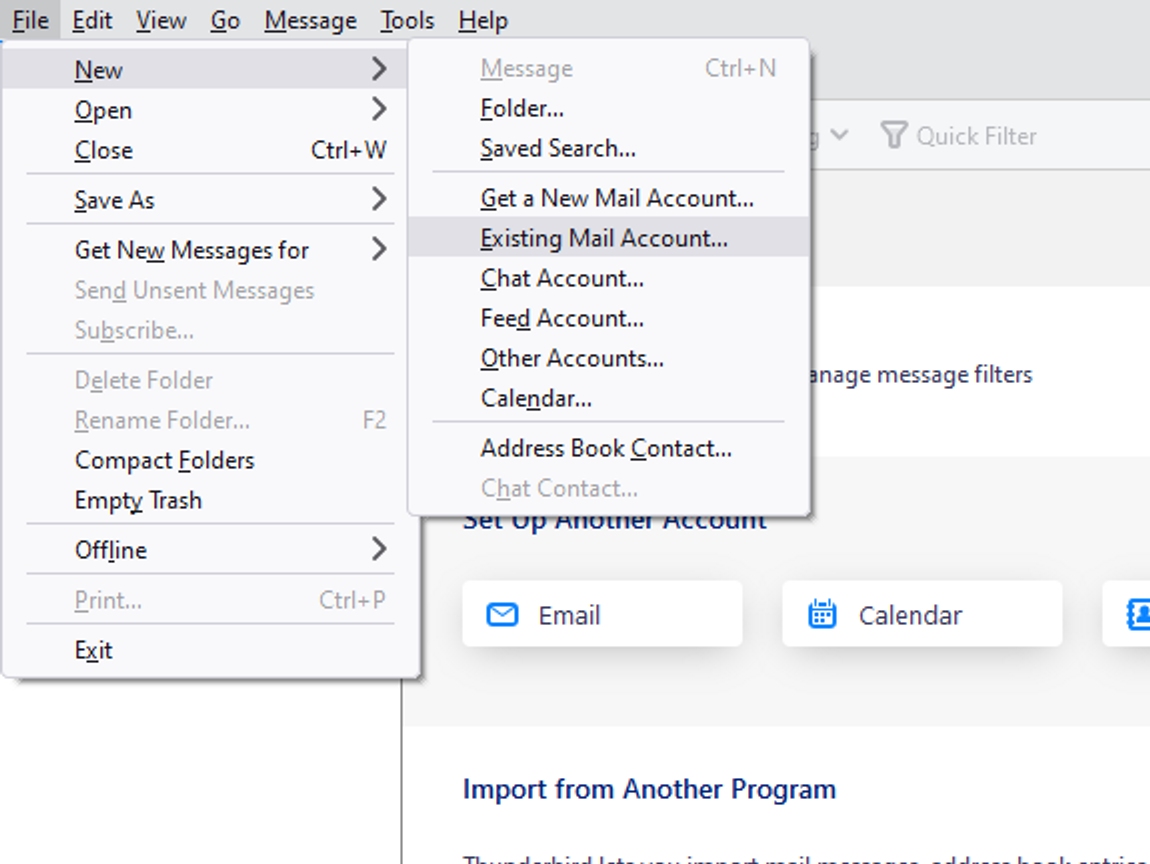Open the Help menu
The width and height of the screenshot is (1150, 864).
point(483,20)
